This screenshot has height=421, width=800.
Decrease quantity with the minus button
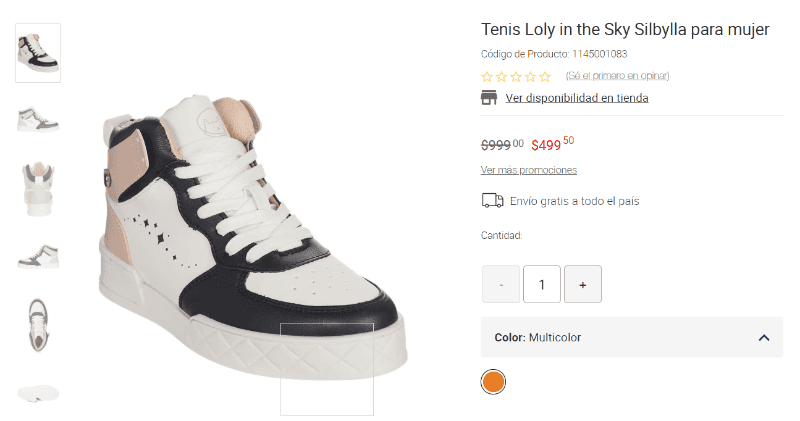tap(501, 284)
